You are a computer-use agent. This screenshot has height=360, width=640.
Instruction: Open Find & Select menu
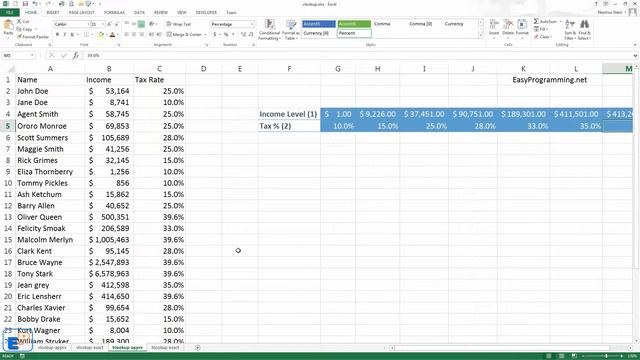(x=584, y=29)
